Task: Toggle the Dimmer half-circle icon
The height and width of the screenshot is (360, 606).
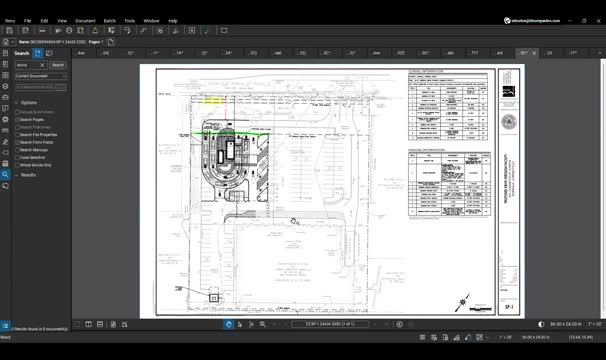Action: [x=541, y=324]
